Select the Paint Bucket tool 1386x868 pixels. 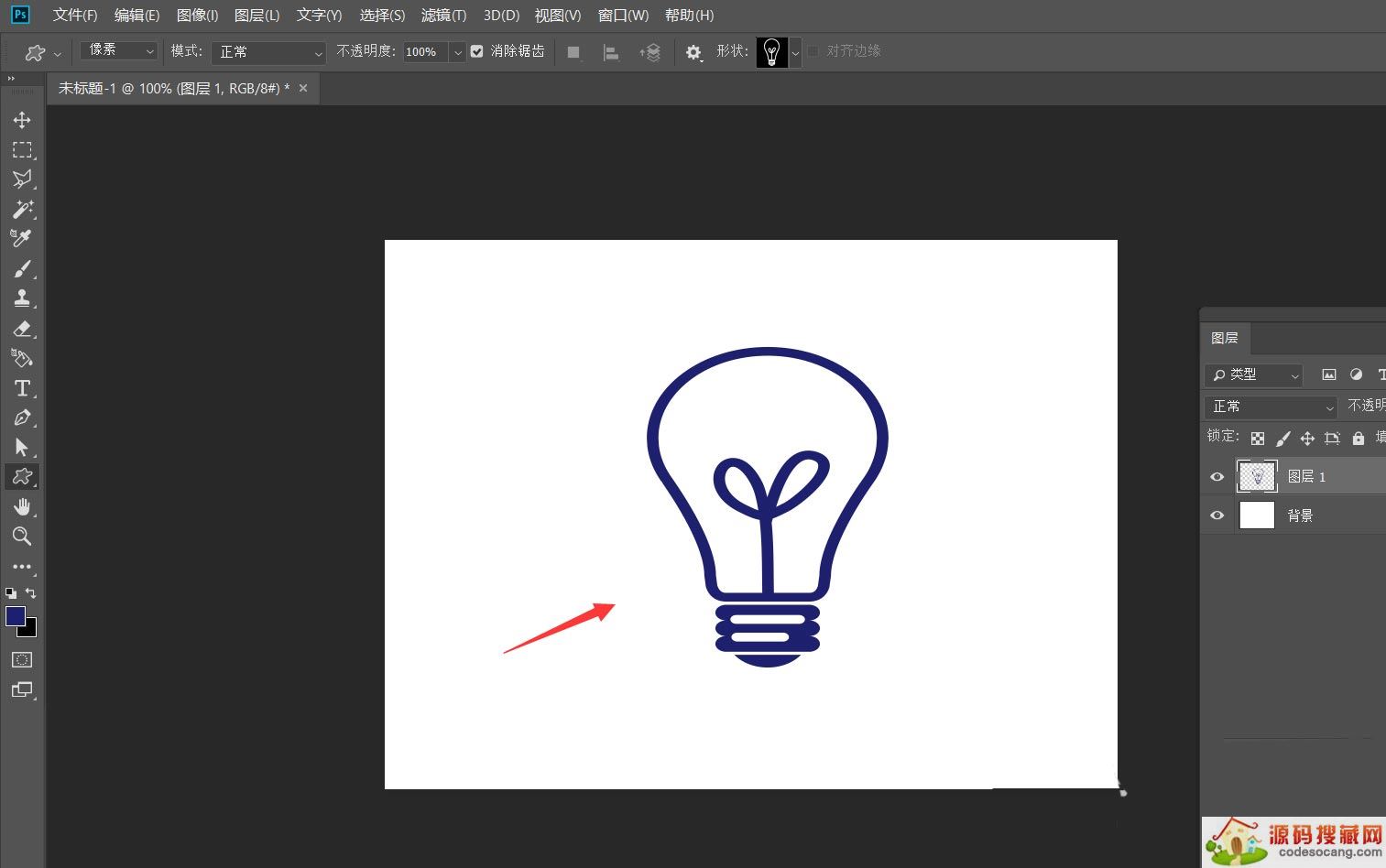click(x=22, y=358)
